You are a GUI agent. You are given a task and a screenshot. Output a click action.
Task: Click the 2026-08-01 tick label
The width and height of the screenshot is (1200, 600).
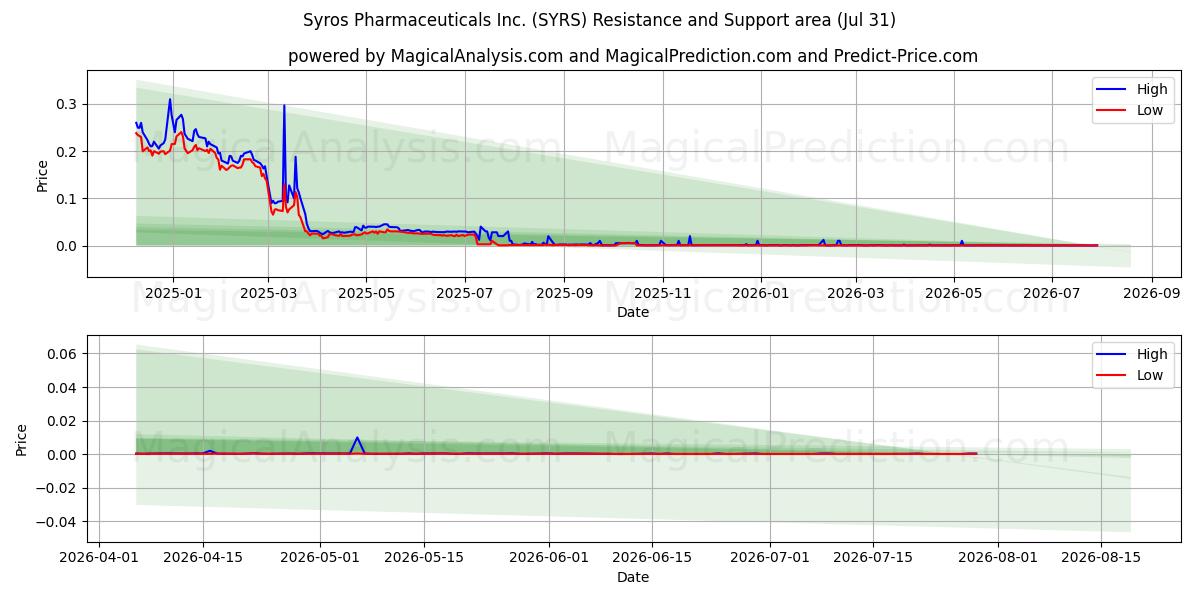[1000, 558]
